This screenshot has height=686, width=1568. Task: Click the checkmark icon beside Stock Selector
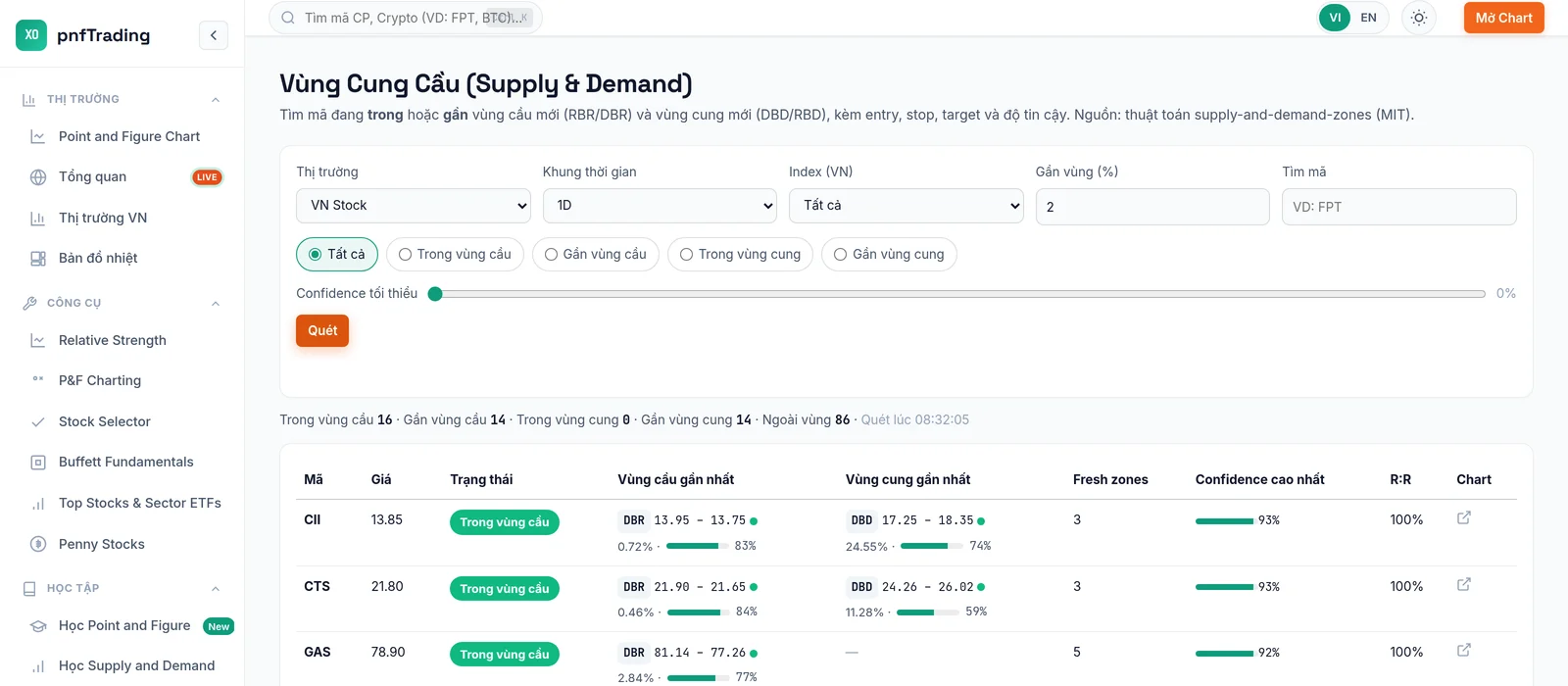point(38,422)
